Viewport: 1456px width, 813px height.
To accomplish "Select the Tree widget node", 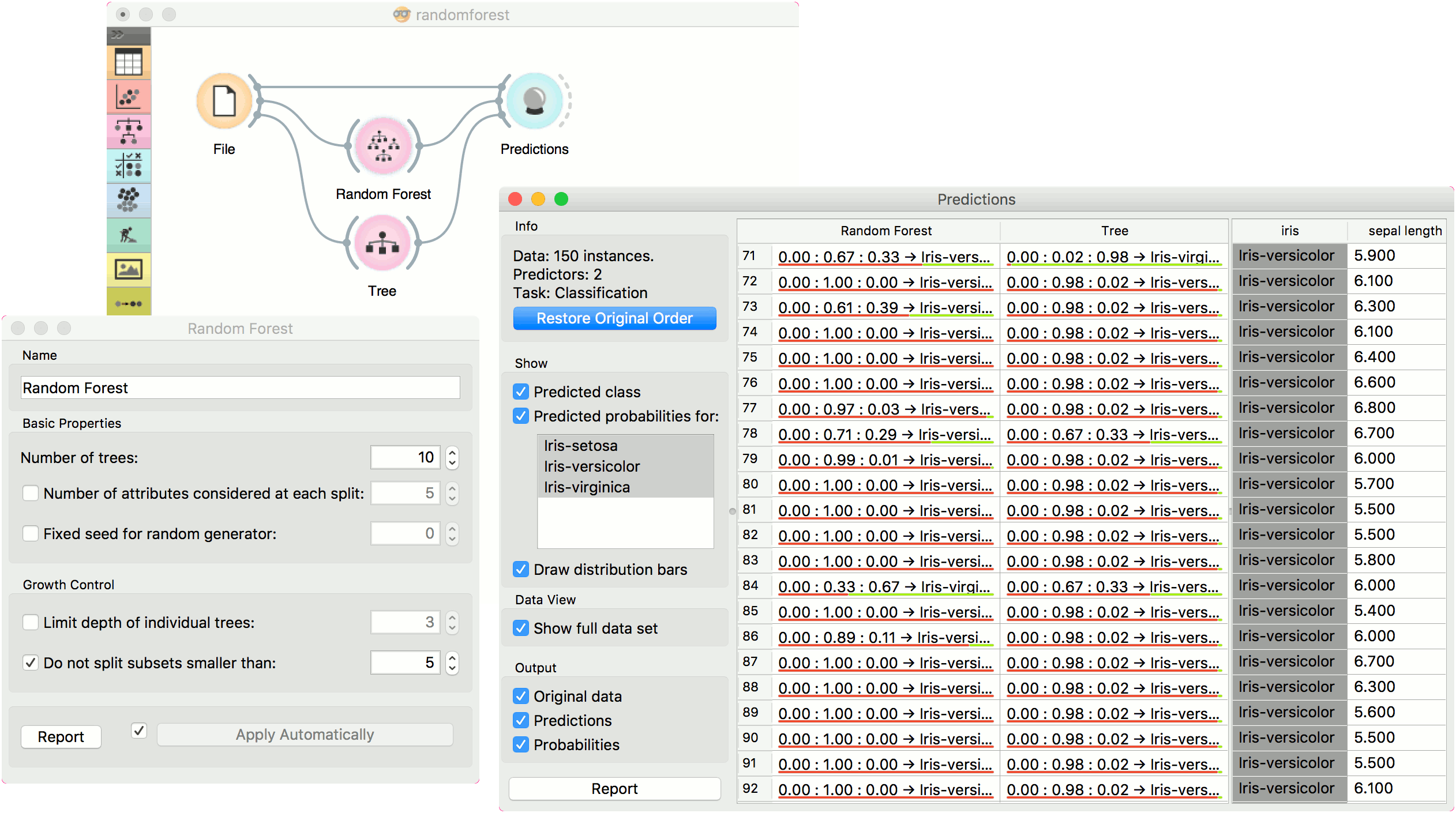I will tap(382, 243).
